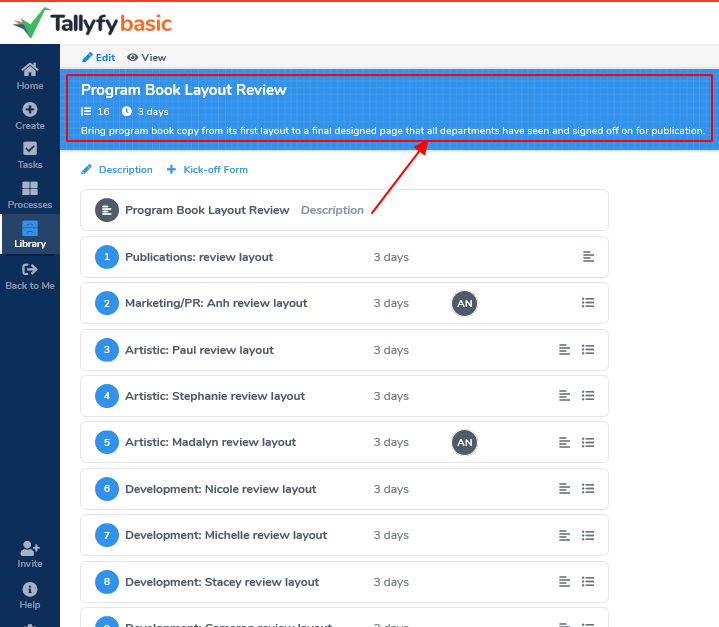
Task: Open the Program Book Layout Review description row
Action: 344,210
